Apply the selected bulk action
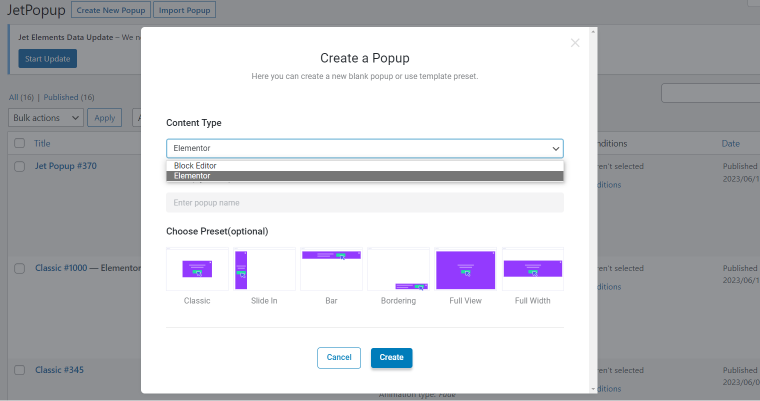Image resolution: width=760 pixels, height=401 pixels. click(105, 118)
